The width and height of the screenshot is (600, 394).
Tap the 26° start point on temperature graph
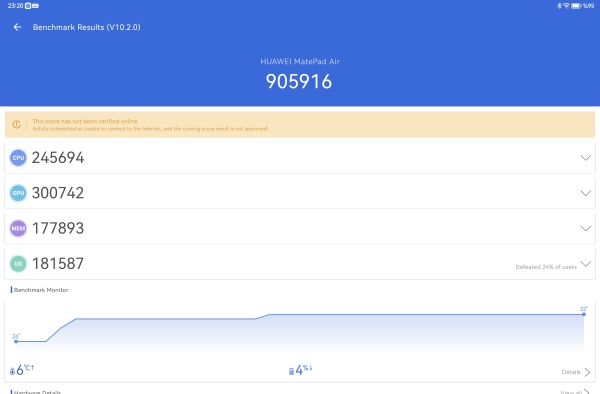click(16, 341)
